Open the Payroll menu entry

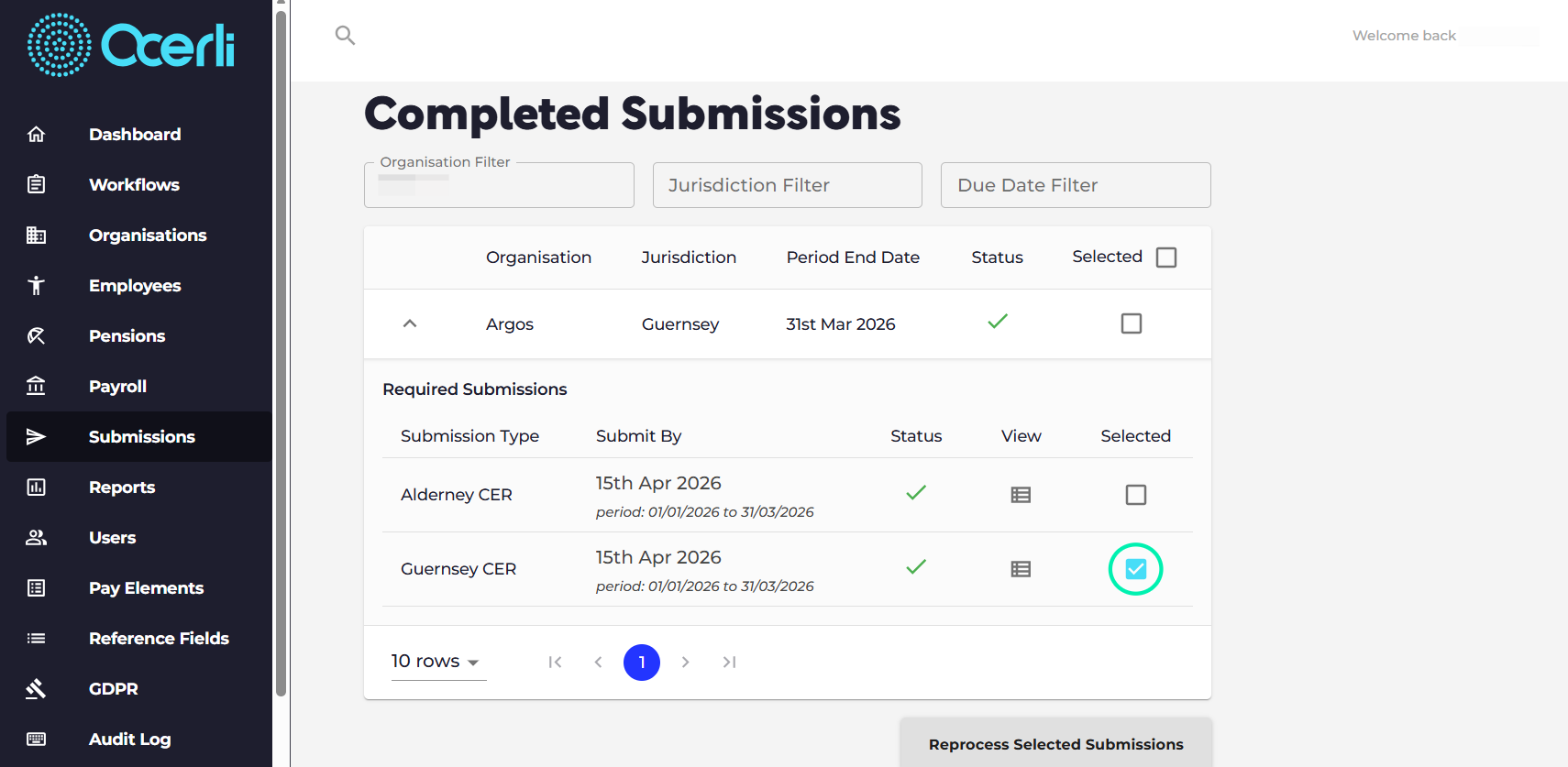click(139, 387)
